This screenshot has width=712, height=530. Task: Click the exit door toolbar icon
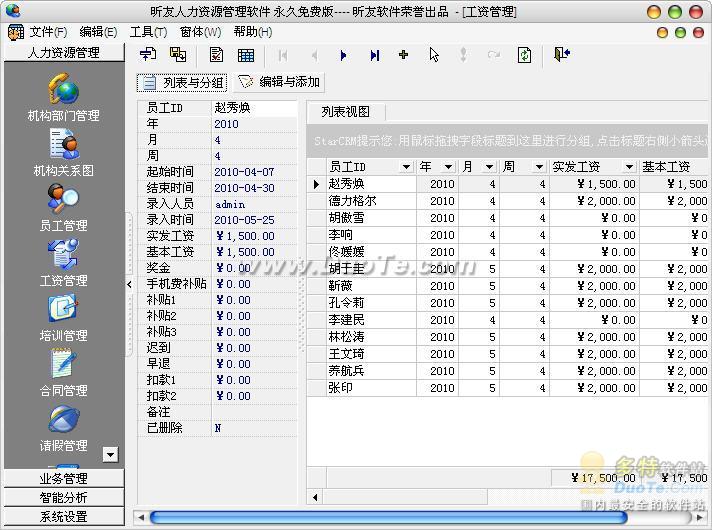pyautogui.click(x=562, y=54)
